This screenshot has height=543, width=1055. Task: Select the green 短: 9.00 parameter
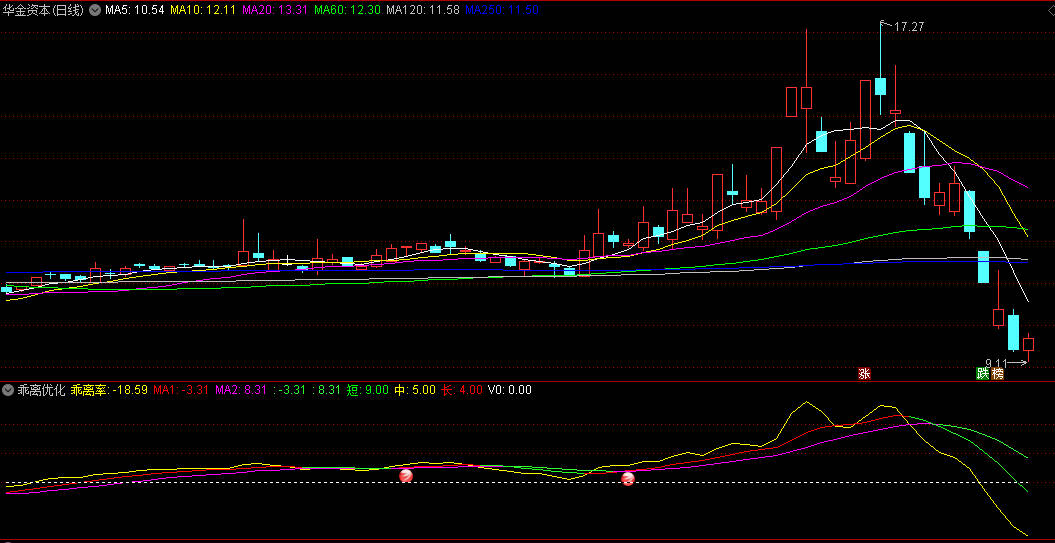pos(367,390)
